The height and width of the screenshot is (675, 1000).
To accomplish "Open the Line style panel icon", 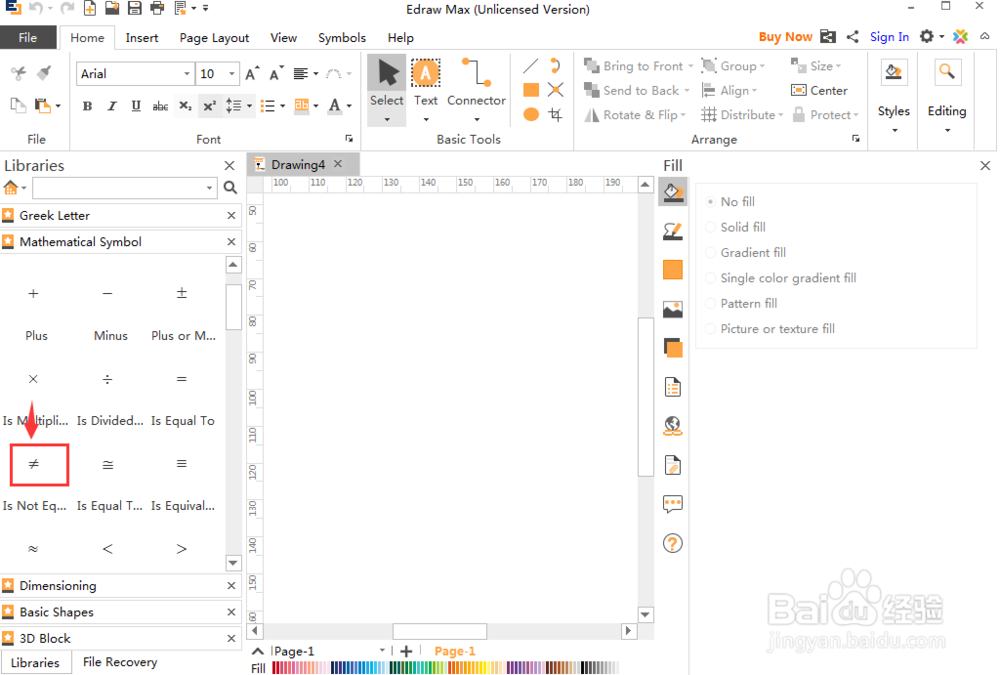I will 673,231.
